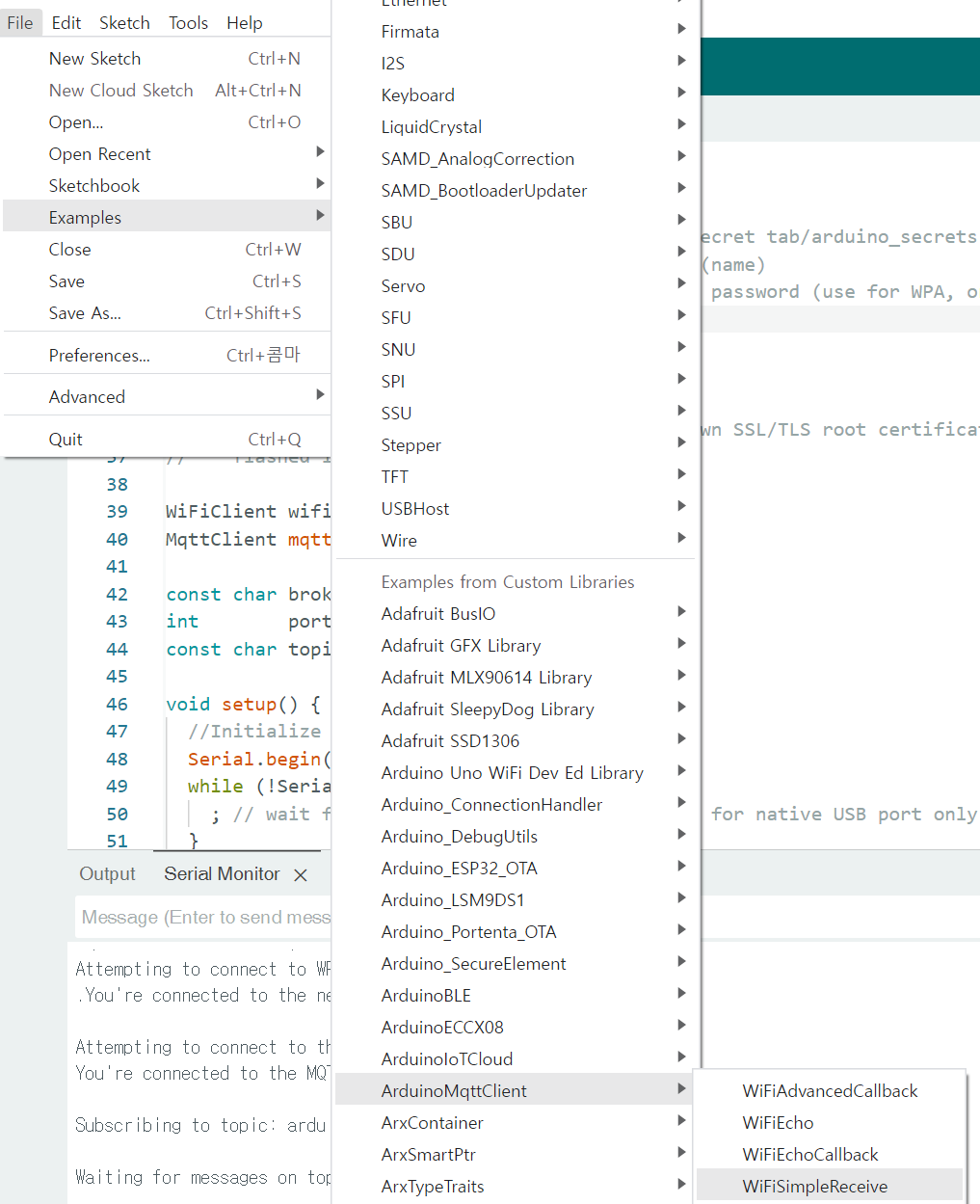Open Arduino Uno WiFi Dev Ed Library
This screenshot has height=1204, width=980.
(516, 773)
